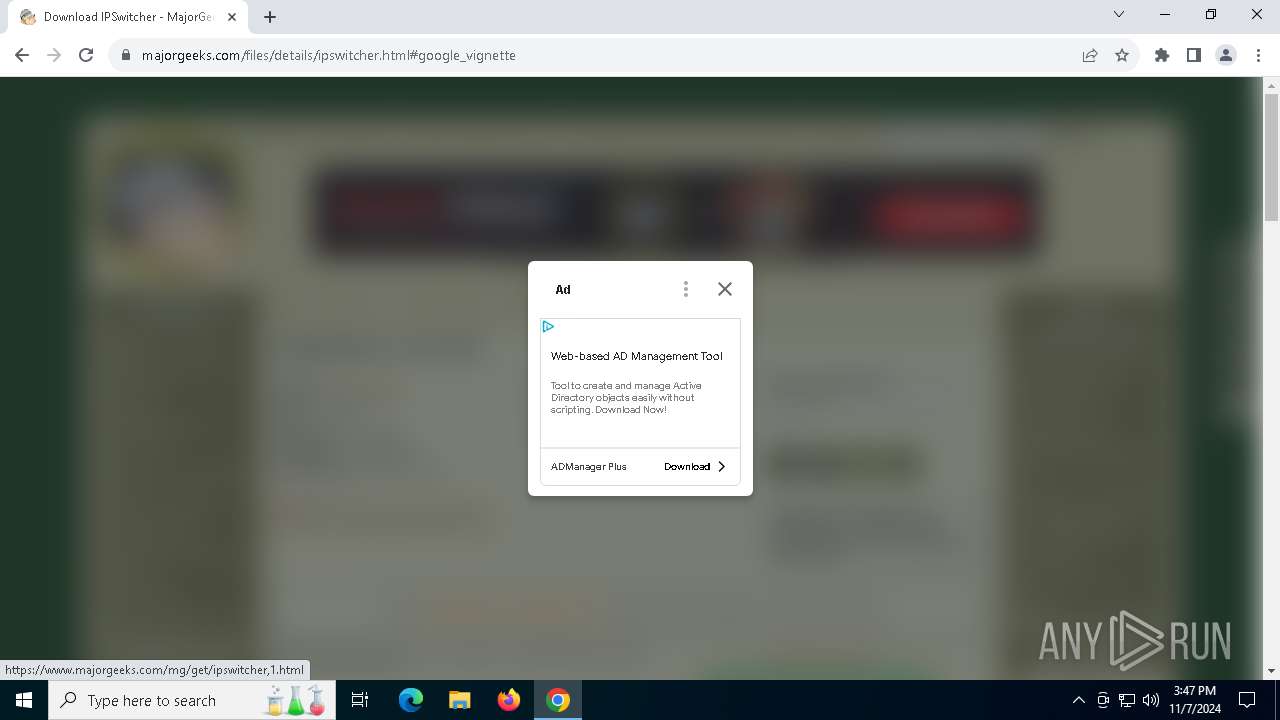Screen dimensions: 1280x720
Task: Open the taskbar clock and date
Action: pyautogui.click(x=1194, y=700)
